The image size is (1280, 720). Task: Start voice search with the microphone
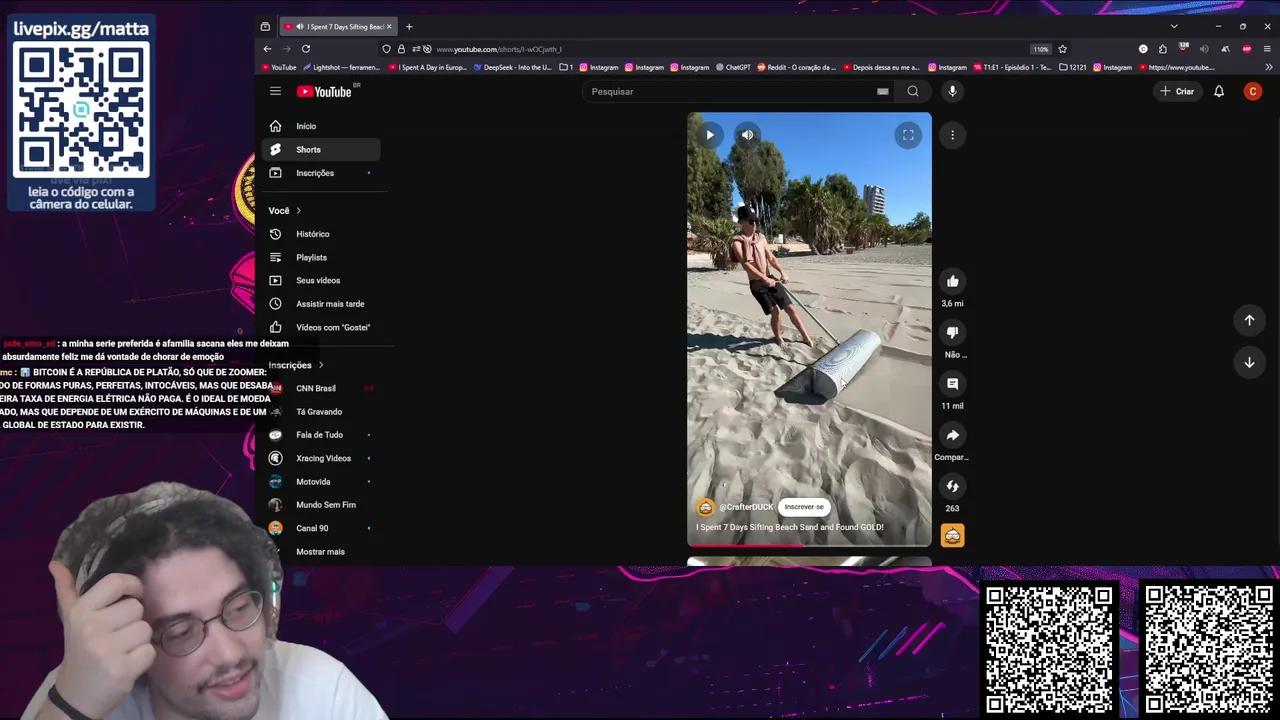[952, 91]
